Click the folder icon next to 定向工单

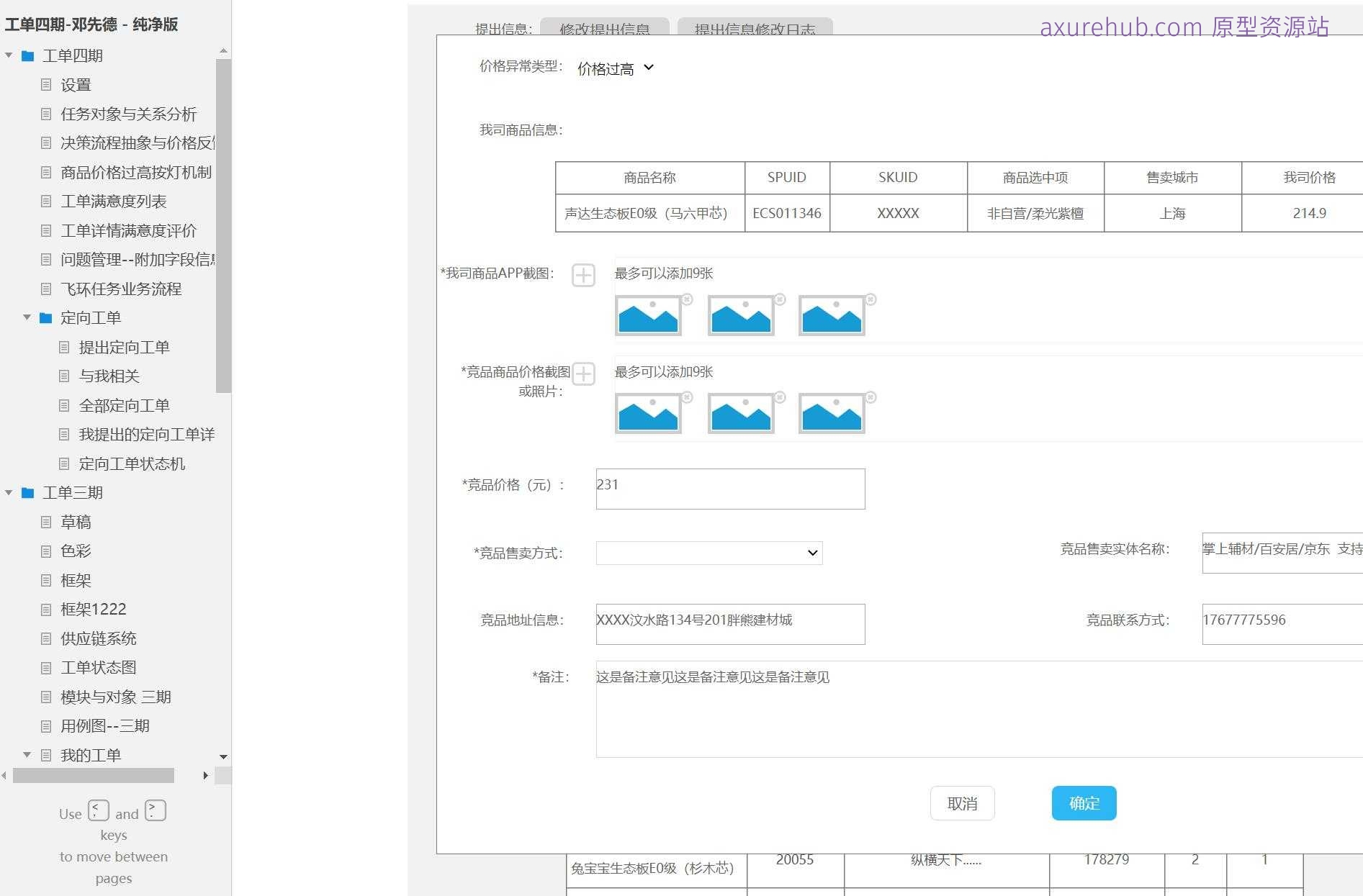click(x=45, y=317)
